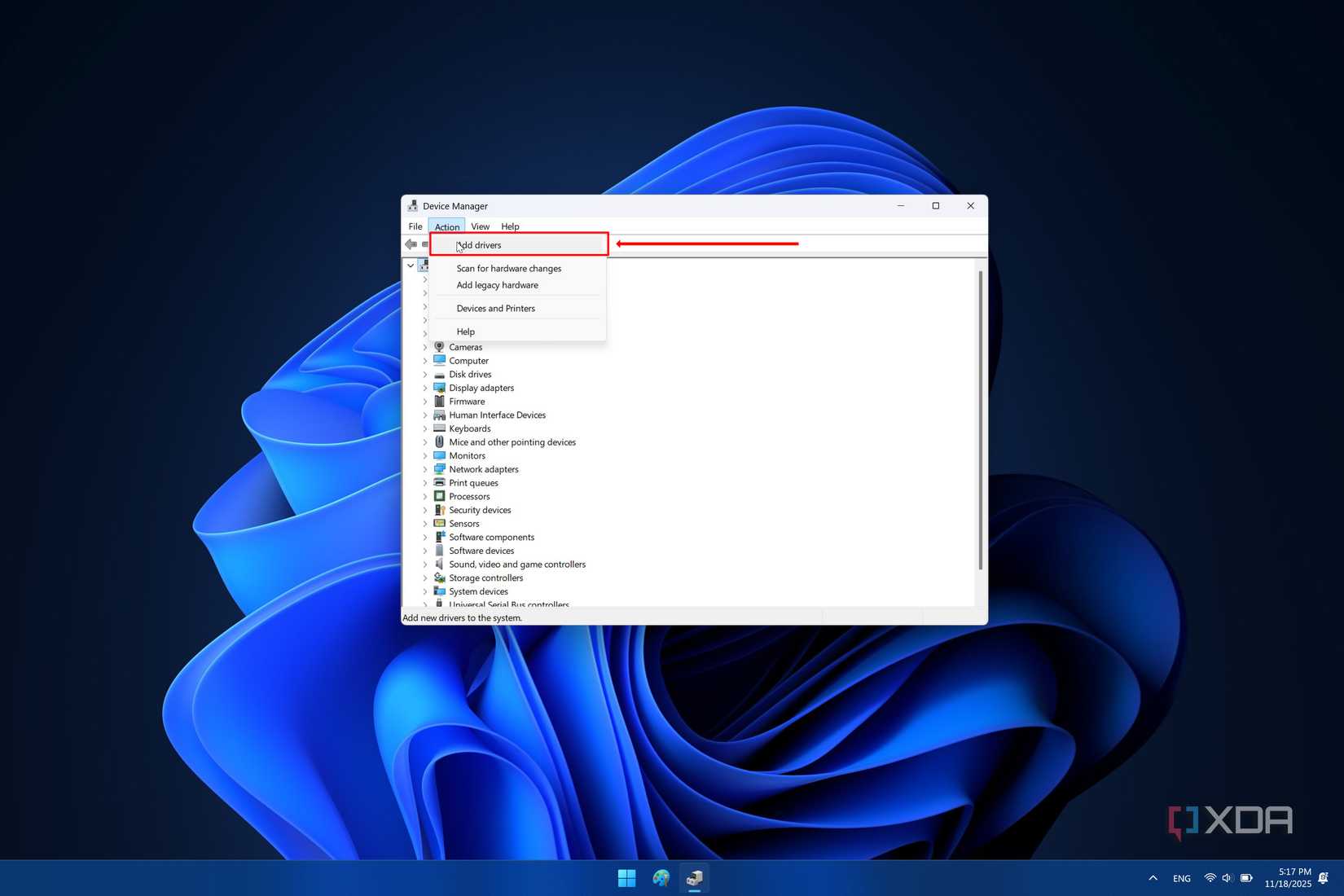Click the Security devices icon
Screen dimensions: 1344x896
pyautogui.click(x=439, y=510)
